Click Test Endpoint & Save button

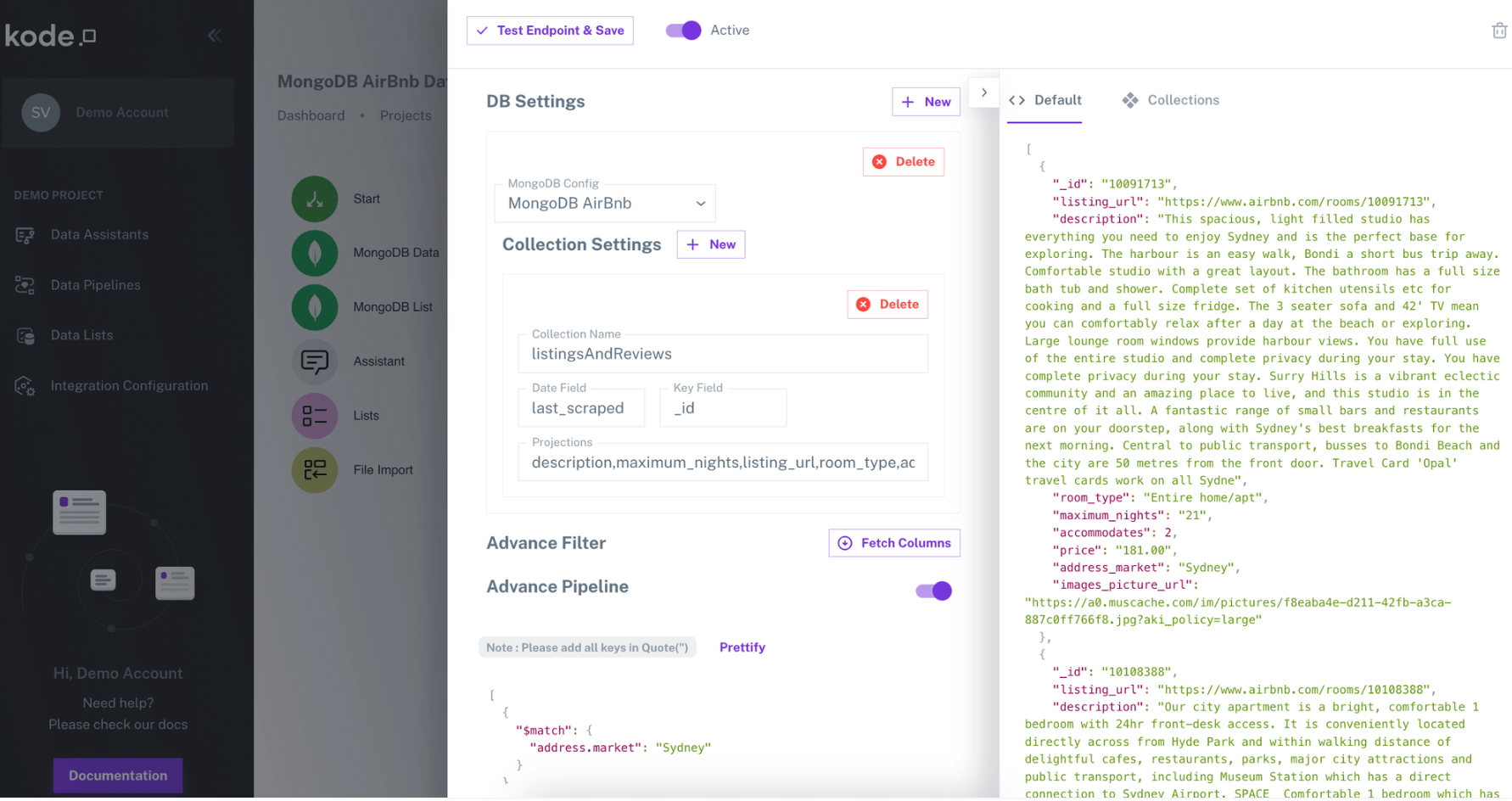coord(550,31)
